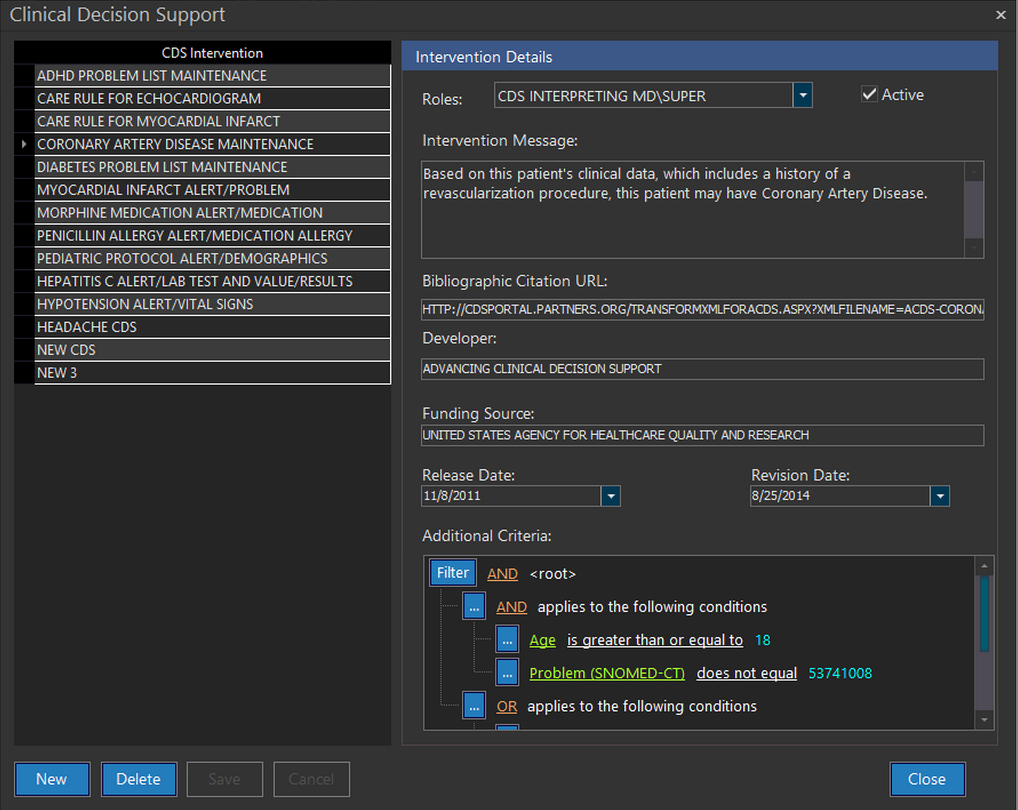This screenshot has height=810, width=1018.
Task: Change the 'is greater than or equal to' operator
Action: 654,640
